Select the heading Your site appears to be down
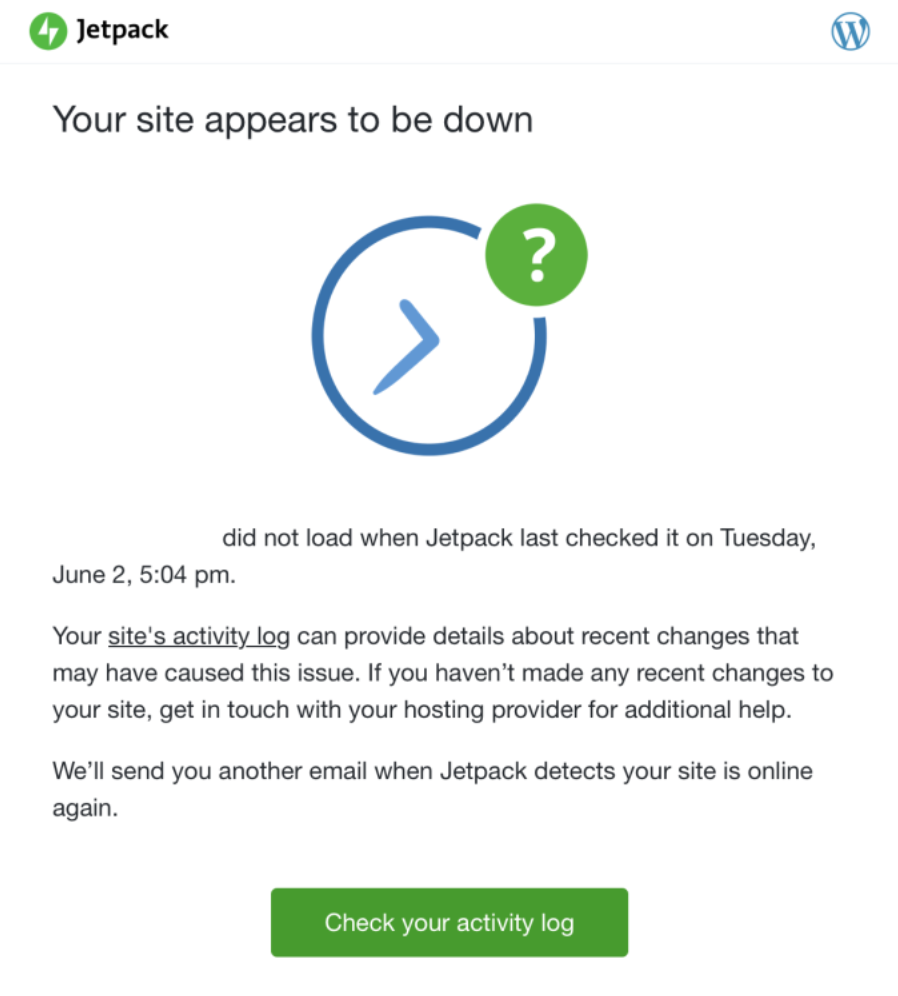 pos(294,119)
